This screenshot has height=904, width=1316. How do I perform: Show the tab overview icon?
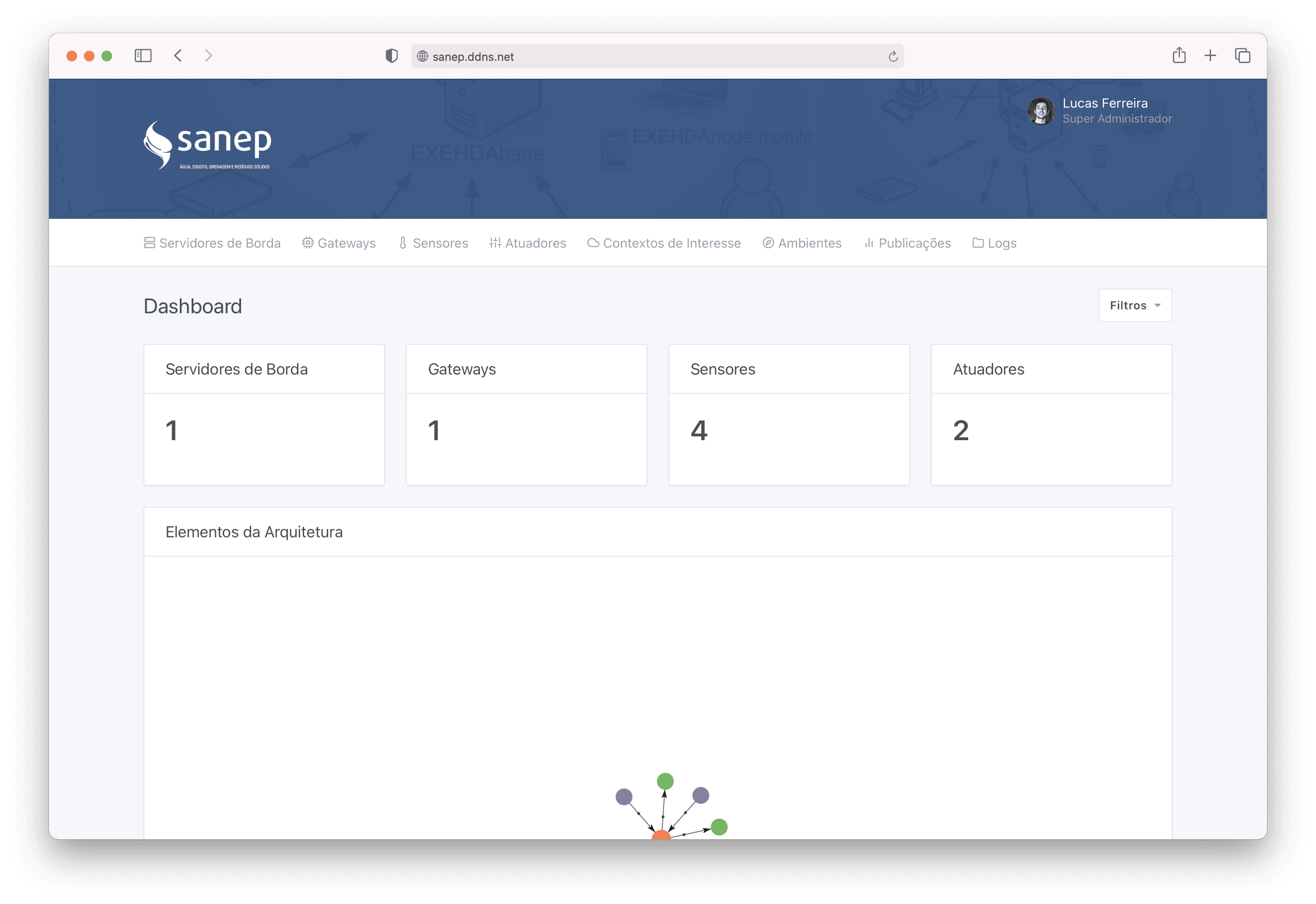tap(1242, 56)
